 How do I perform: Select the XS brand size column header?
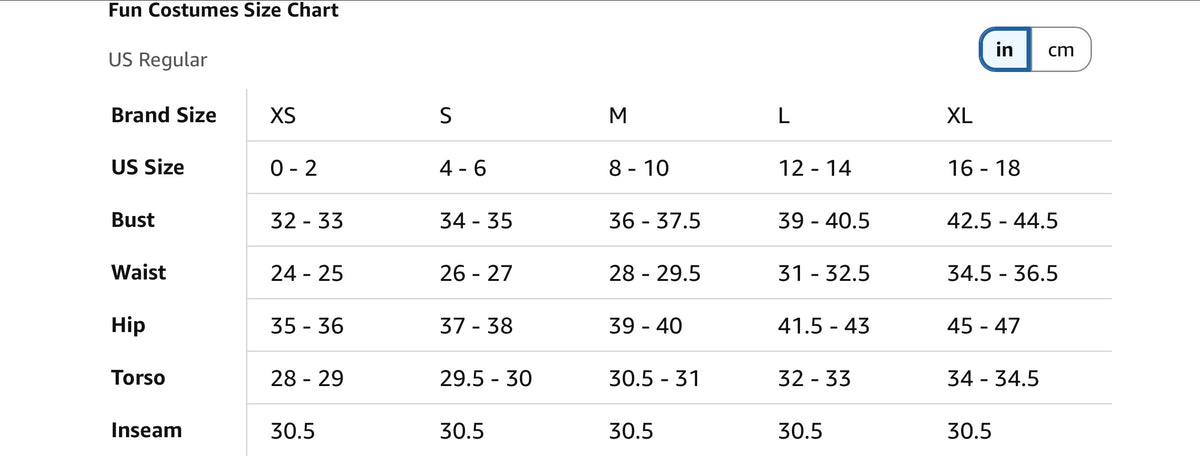283,116
